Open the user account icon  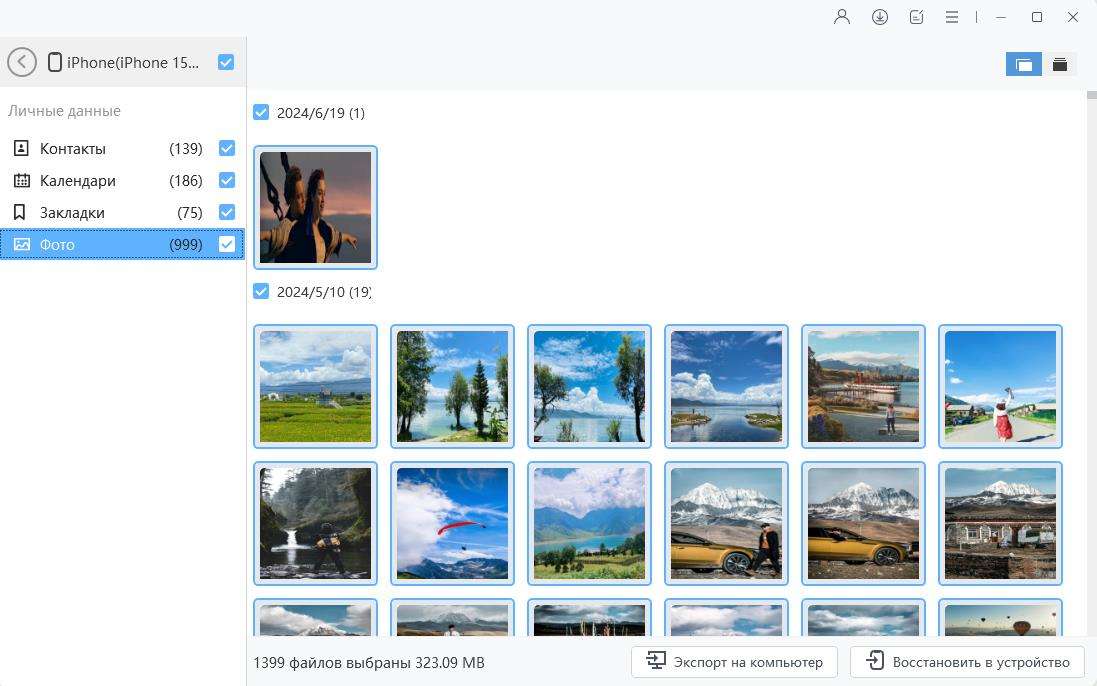842,17
